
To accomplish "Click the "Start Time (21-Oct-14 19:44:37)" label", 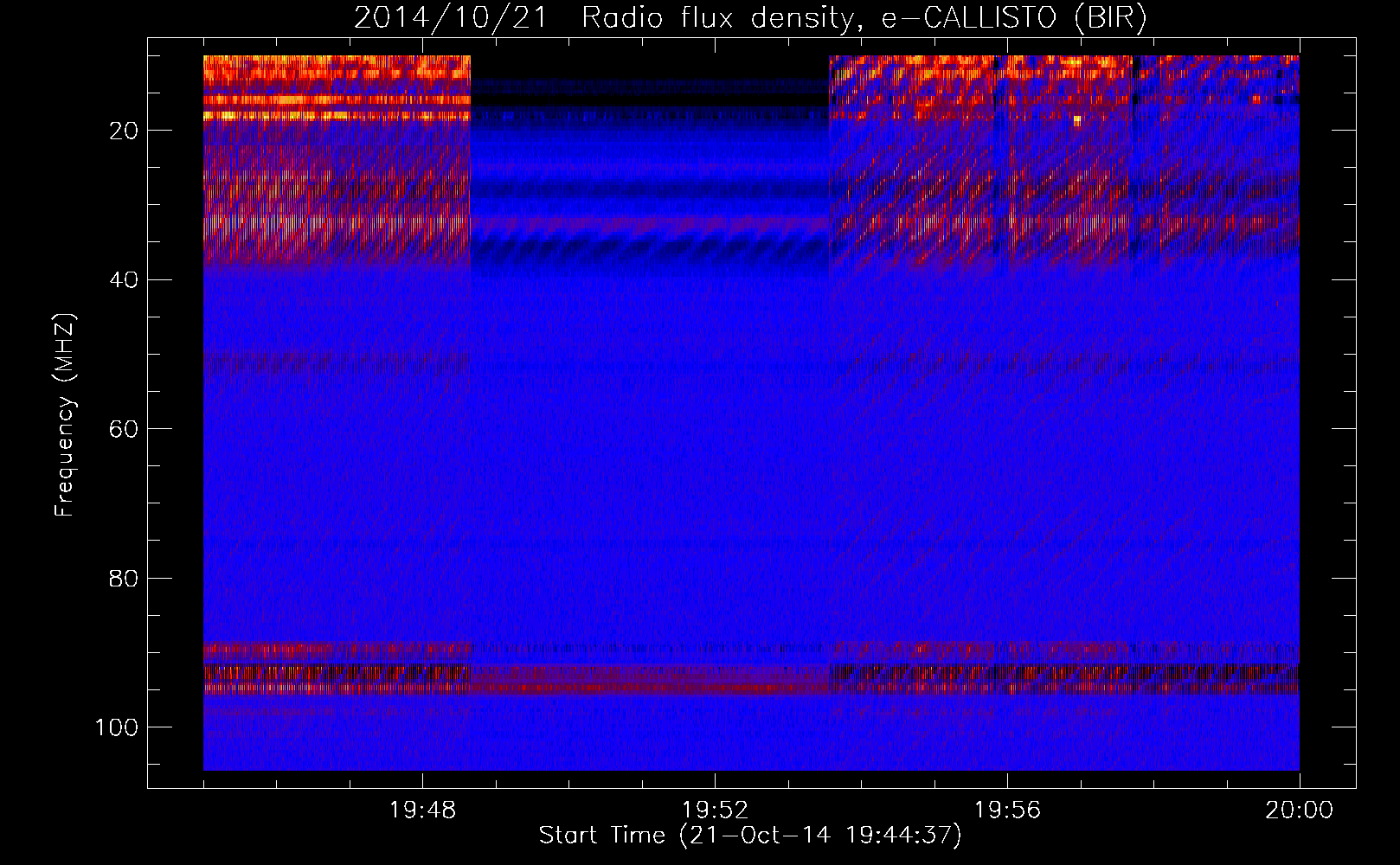I will click(x=750, y=836).
